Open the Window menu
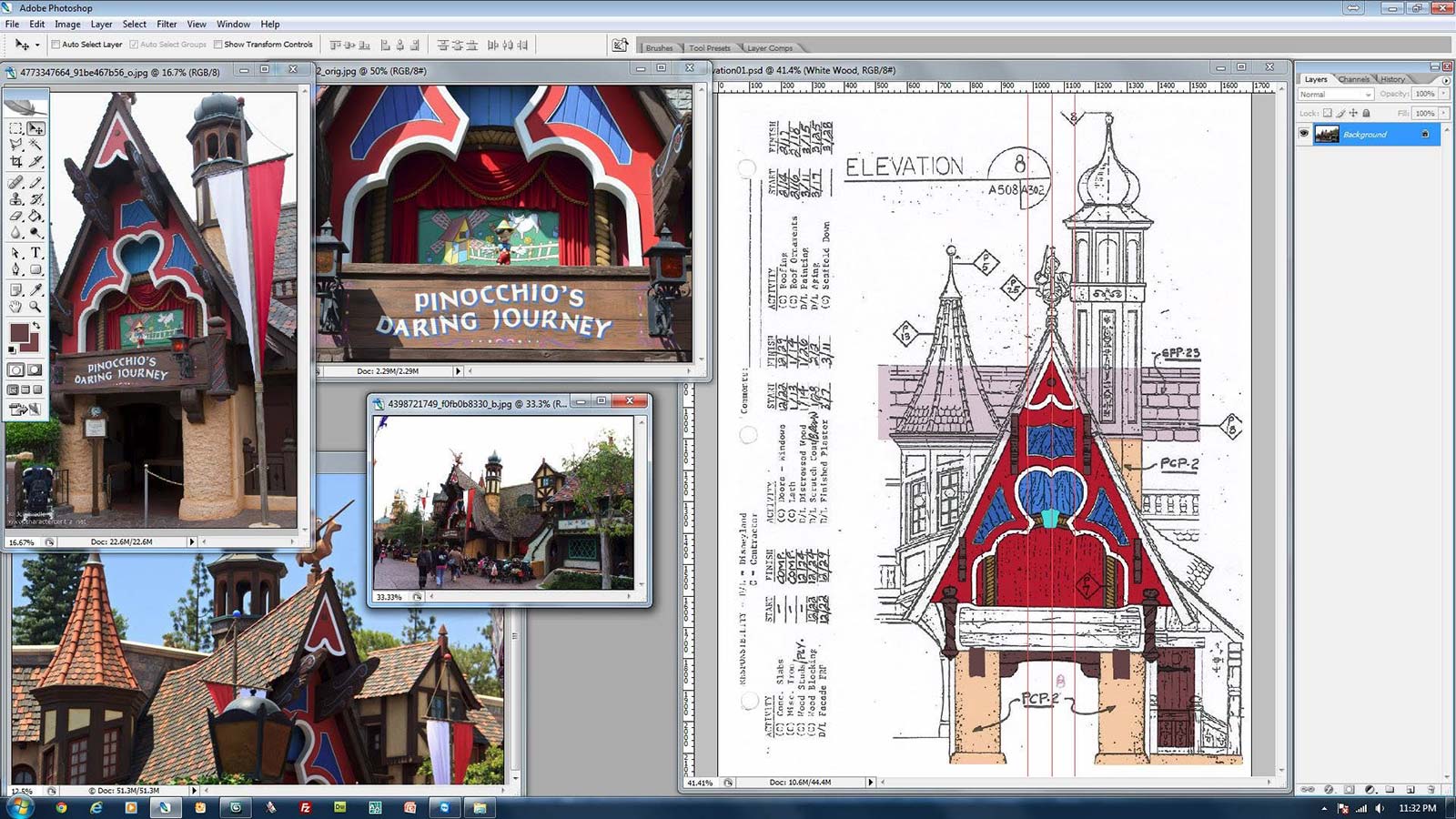 point(233,25)
